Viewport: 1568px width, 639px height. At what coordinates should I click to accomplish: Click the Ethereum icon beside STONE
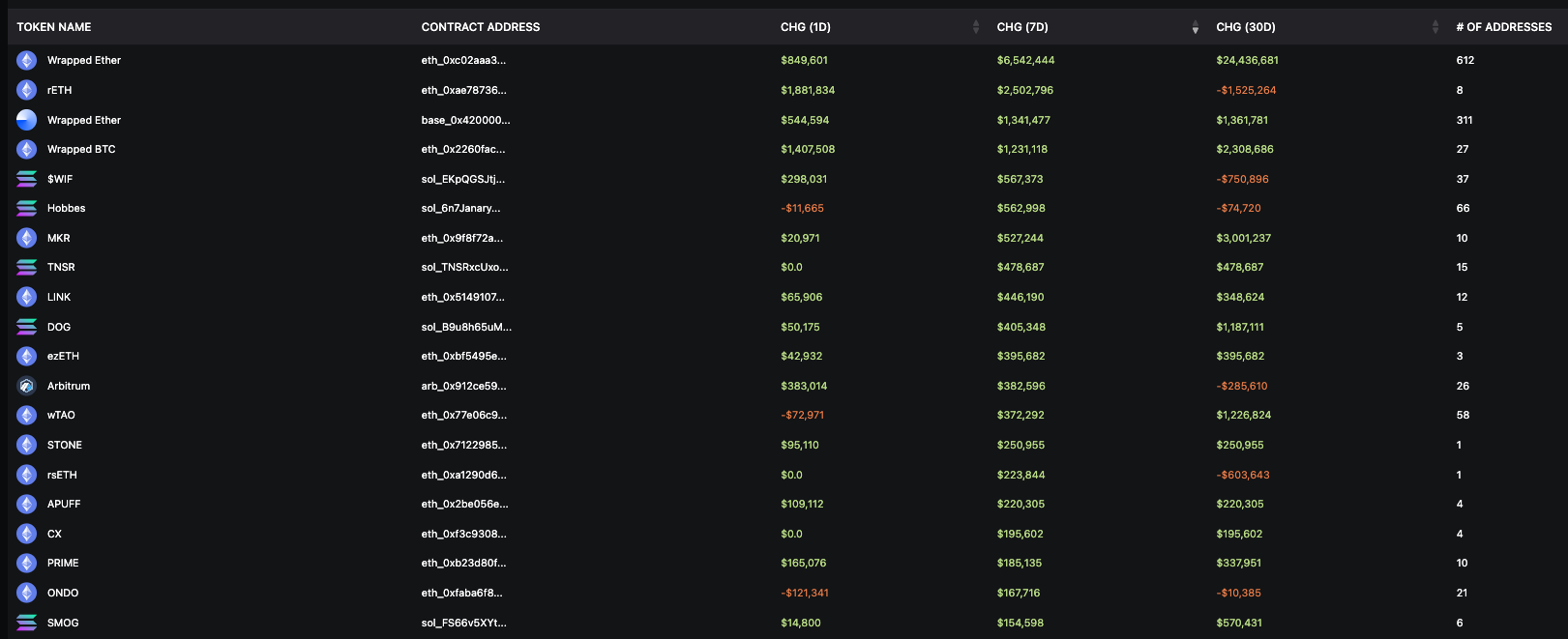tap(27, 445)
